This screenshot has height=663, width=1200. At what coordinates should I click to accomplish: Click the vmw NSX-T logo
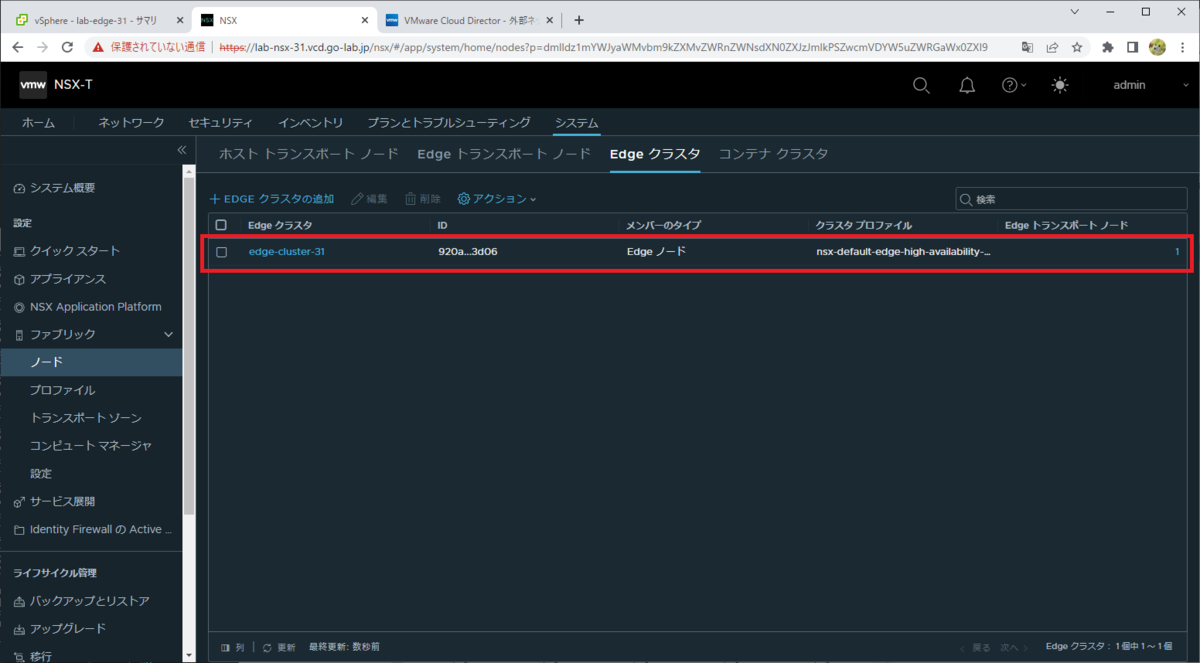(x=56, y=85)
